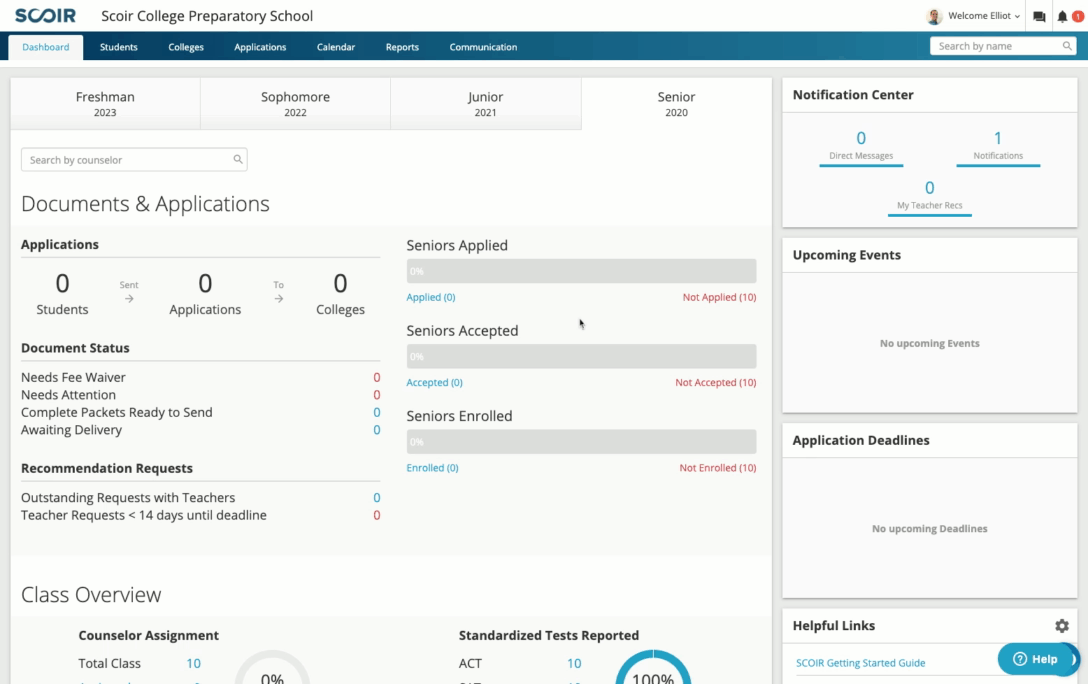Click the SCOIR logo

coord(45,15)
